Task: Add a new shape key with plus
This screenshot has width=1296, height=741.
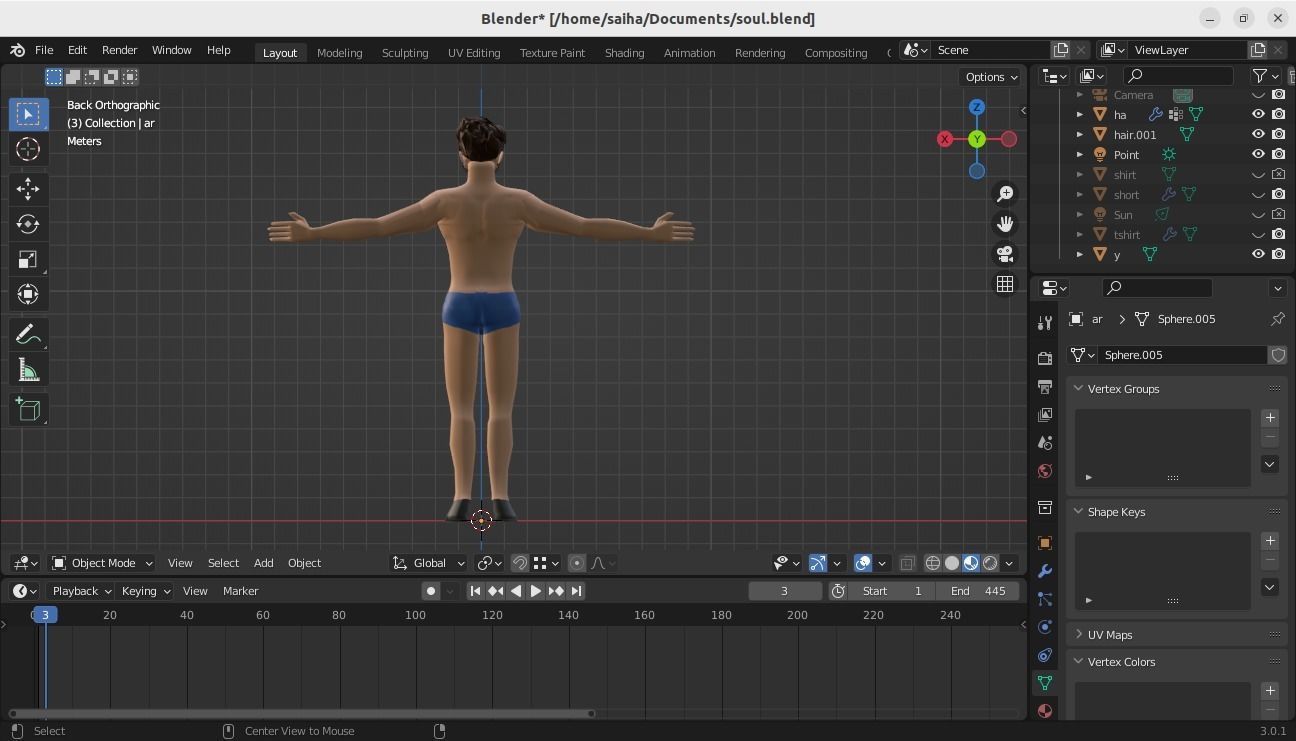Action: 1270,541
